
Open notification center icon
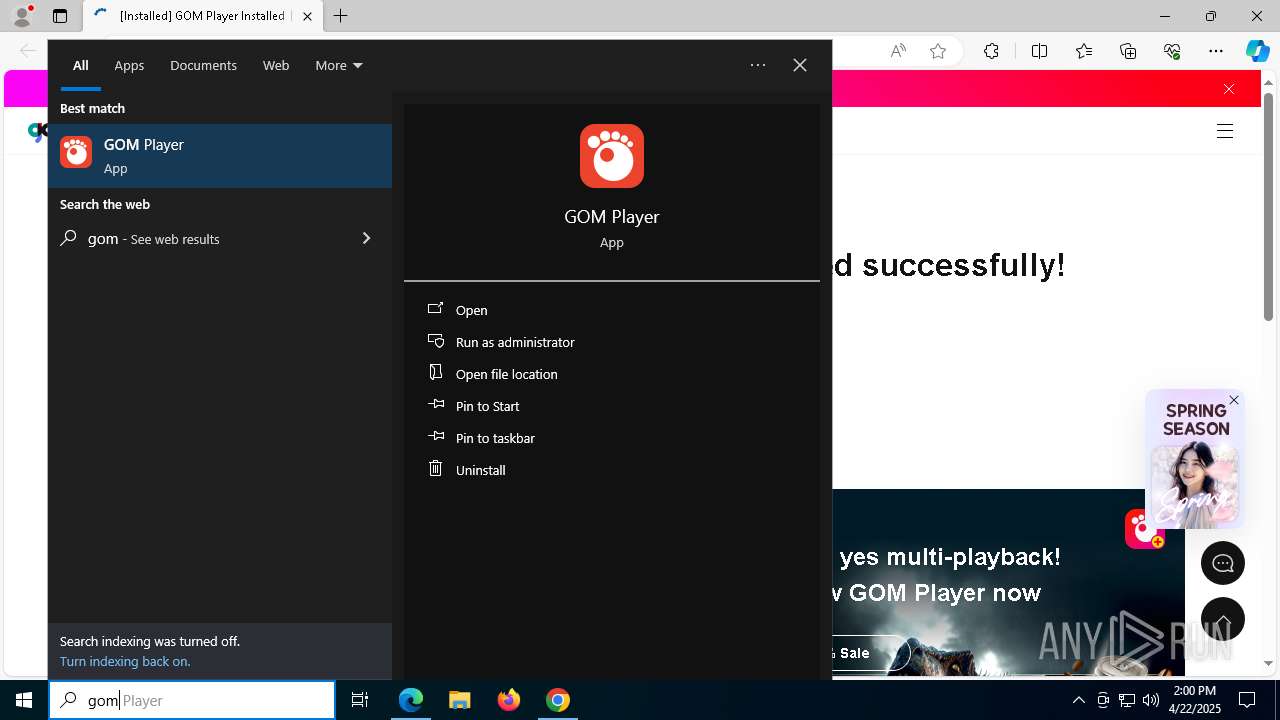point(1247,700)
